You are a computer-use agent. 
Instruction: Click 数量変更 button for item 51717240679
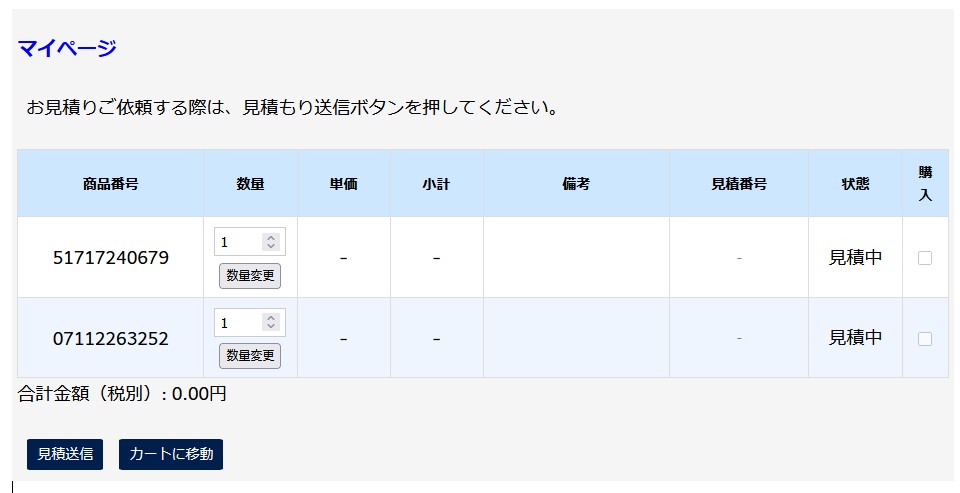(x=250, y=276)
